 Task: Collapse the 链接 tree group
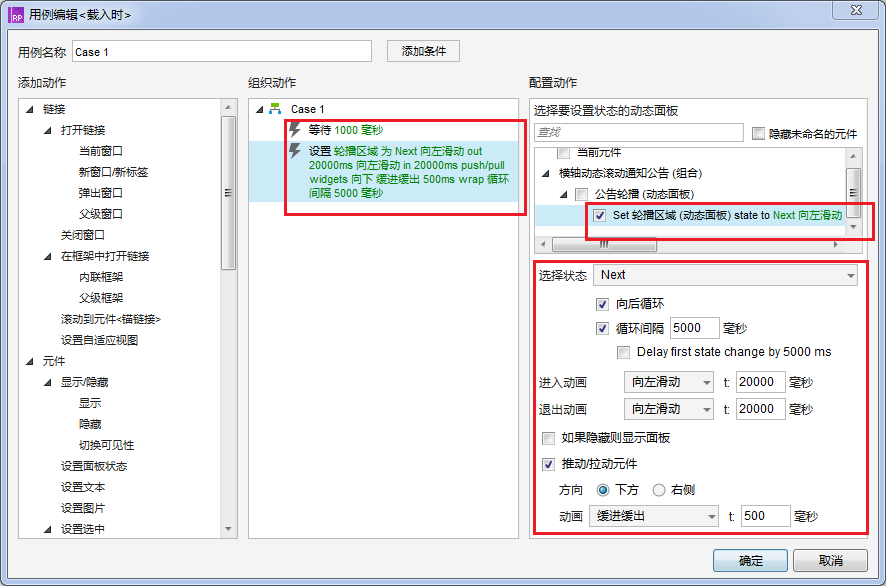click(x=30, y=109)
